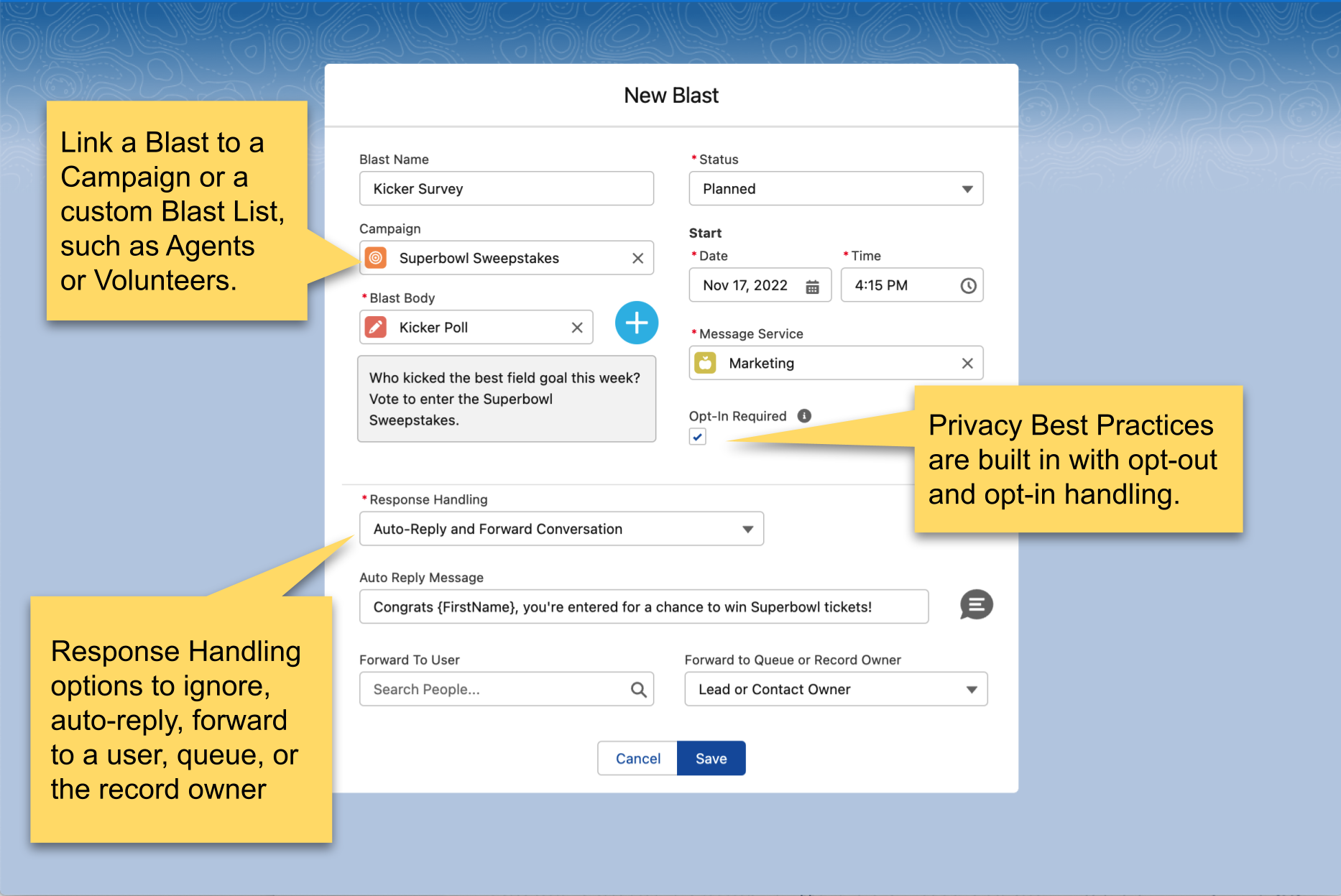Open the Response Handling dropdown
Viewport: 1341px width, 896px height.
pos(747,528)
